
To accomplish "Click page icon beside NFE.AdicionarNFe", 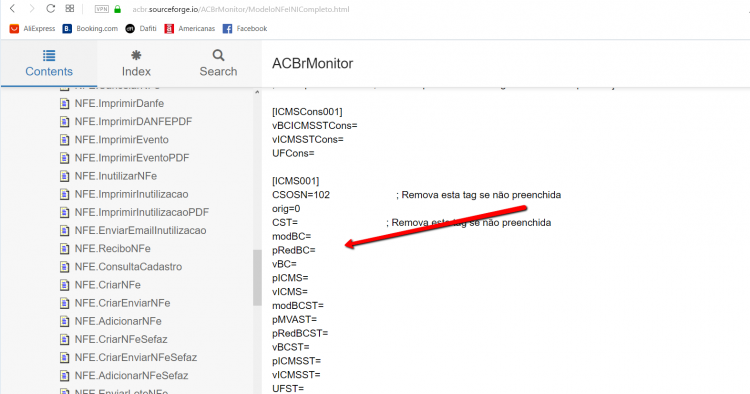I will pyautogui.click(x=65, y=322).
